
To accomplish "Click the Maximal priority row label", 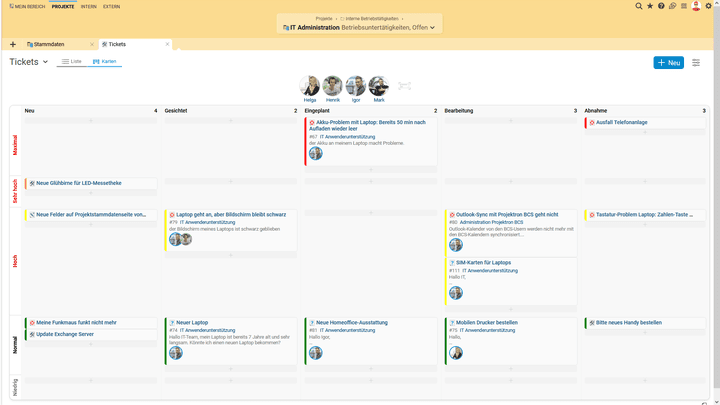I will [15, 145].
